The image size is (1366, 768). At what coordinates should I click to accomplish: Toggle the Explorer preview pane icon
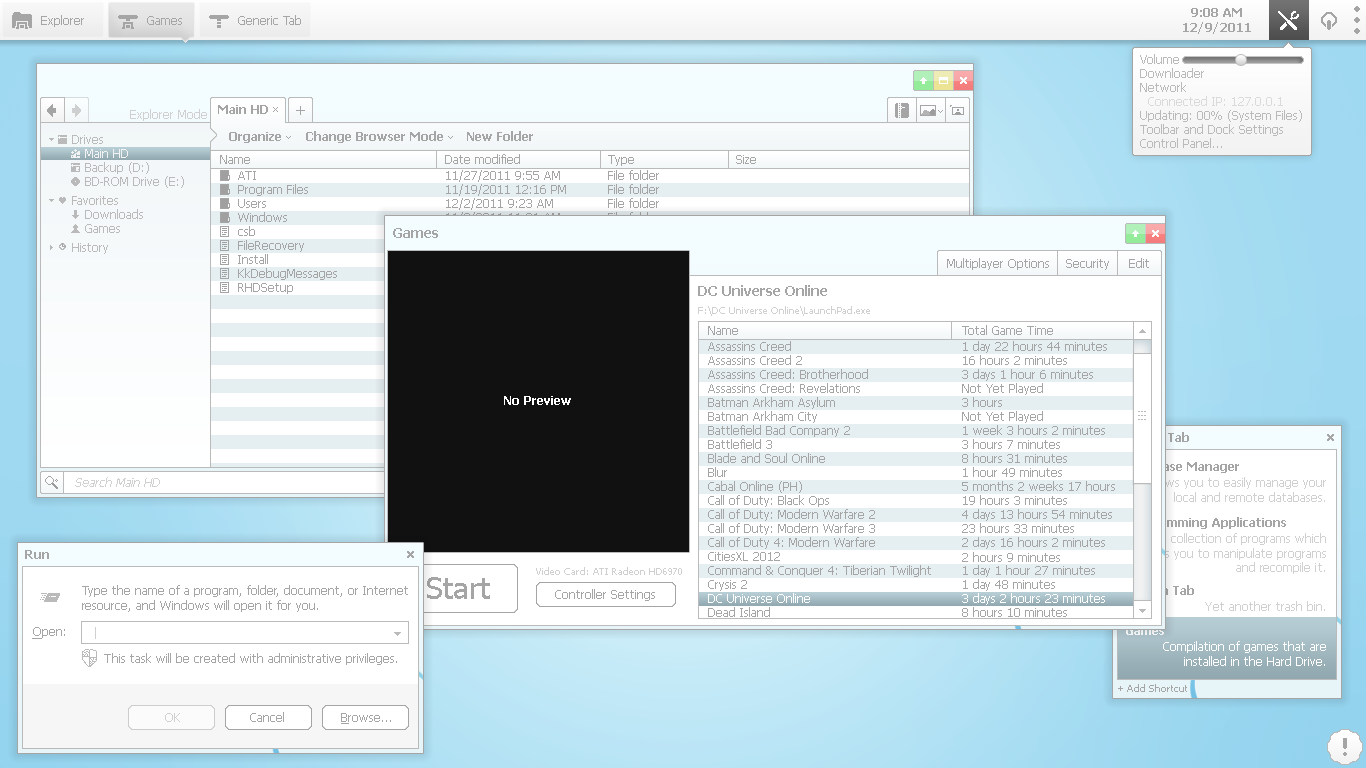[x=902, y=110]
